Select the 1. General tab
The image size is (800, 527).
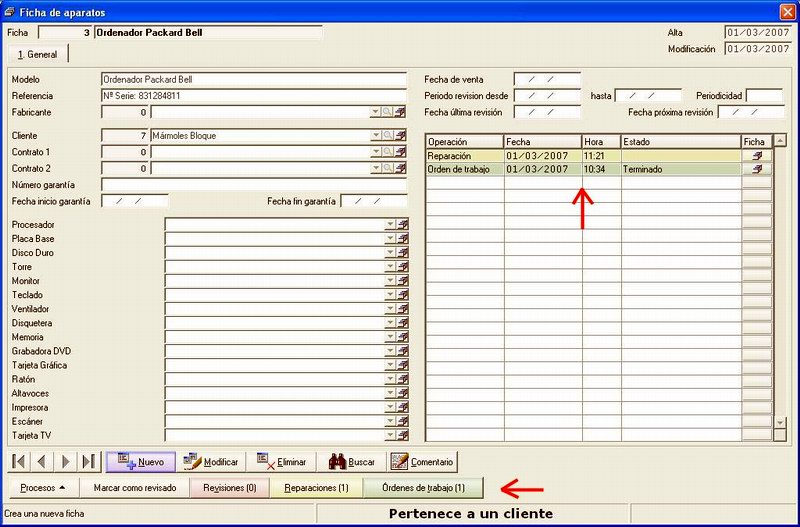38,55
